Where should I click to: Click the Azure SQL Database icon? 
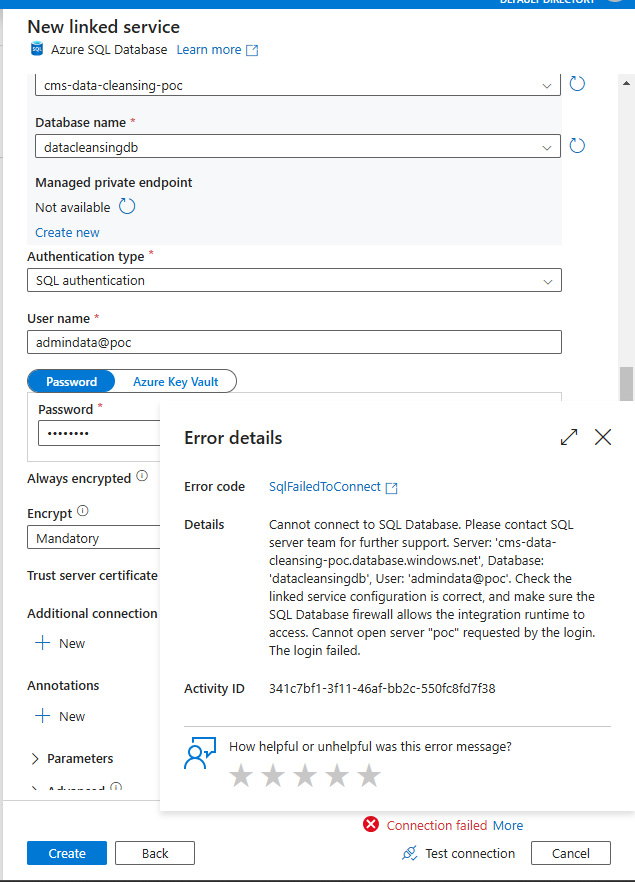tap(37, 49)
